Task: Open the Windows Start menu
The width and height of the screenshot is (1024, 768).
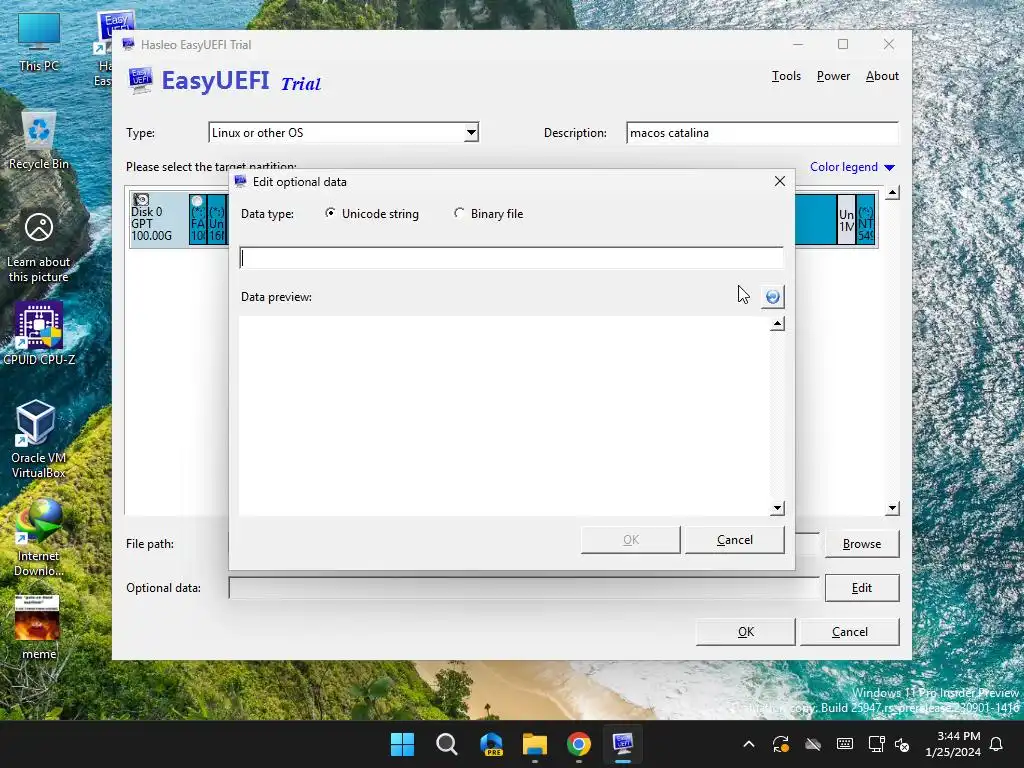Action: pyautogui.click(x=402, y=744)
